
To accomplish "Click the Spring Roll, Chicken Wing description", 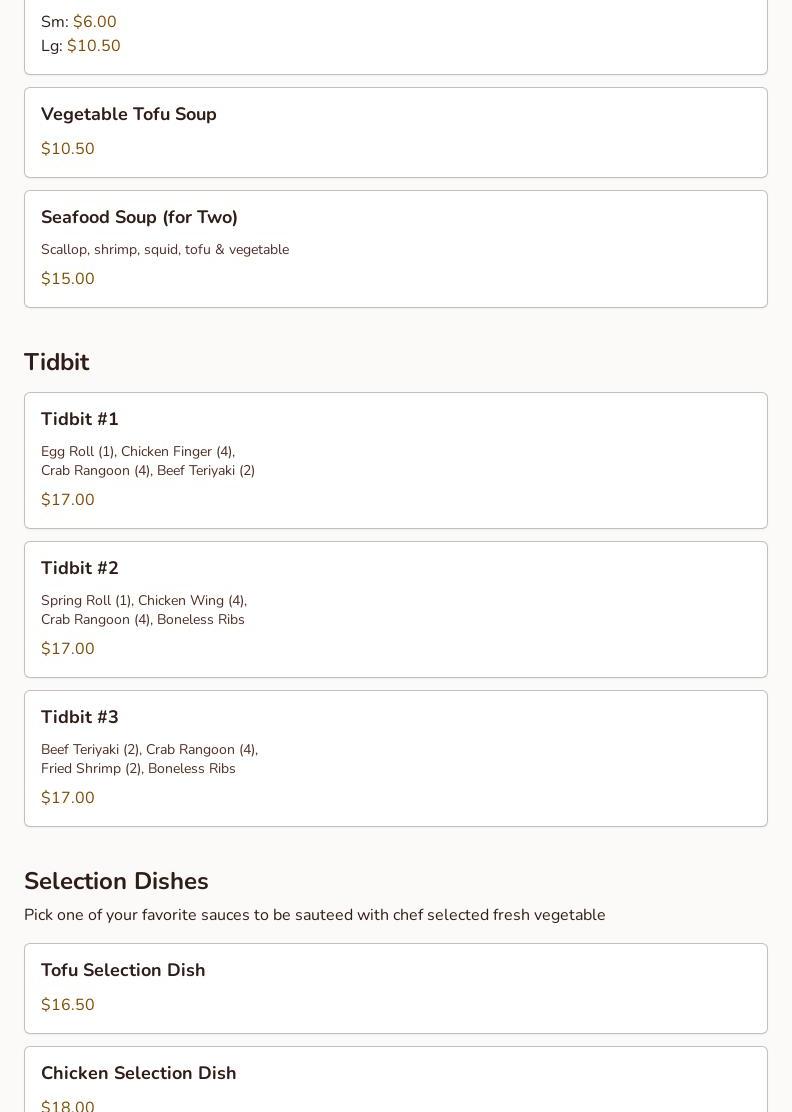I will 144,610.
